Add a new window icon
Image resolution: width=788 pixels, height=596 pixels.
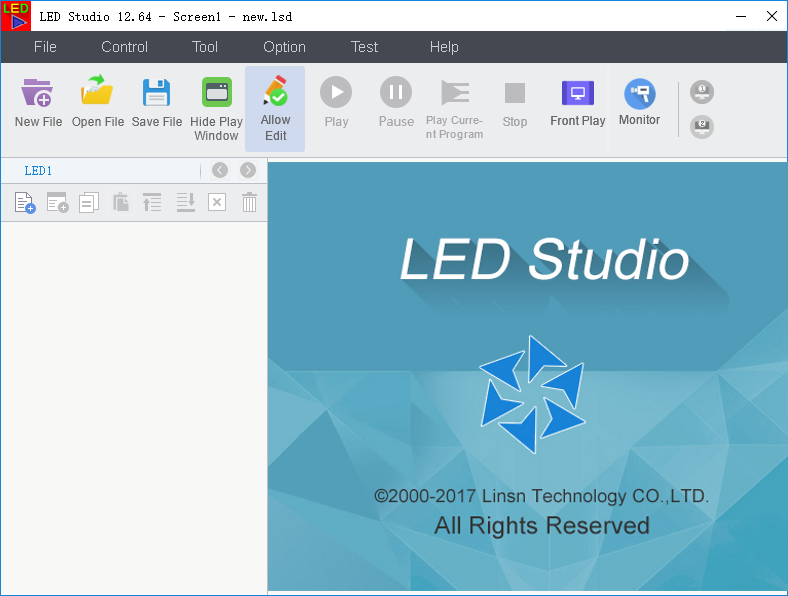tap(57, 203)
